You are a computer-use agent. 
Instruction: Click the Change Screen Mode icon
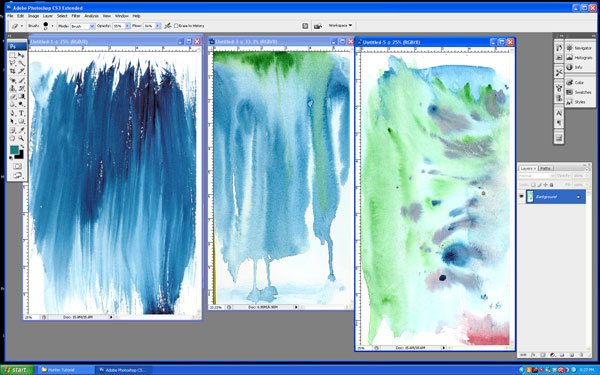[17, 175]
